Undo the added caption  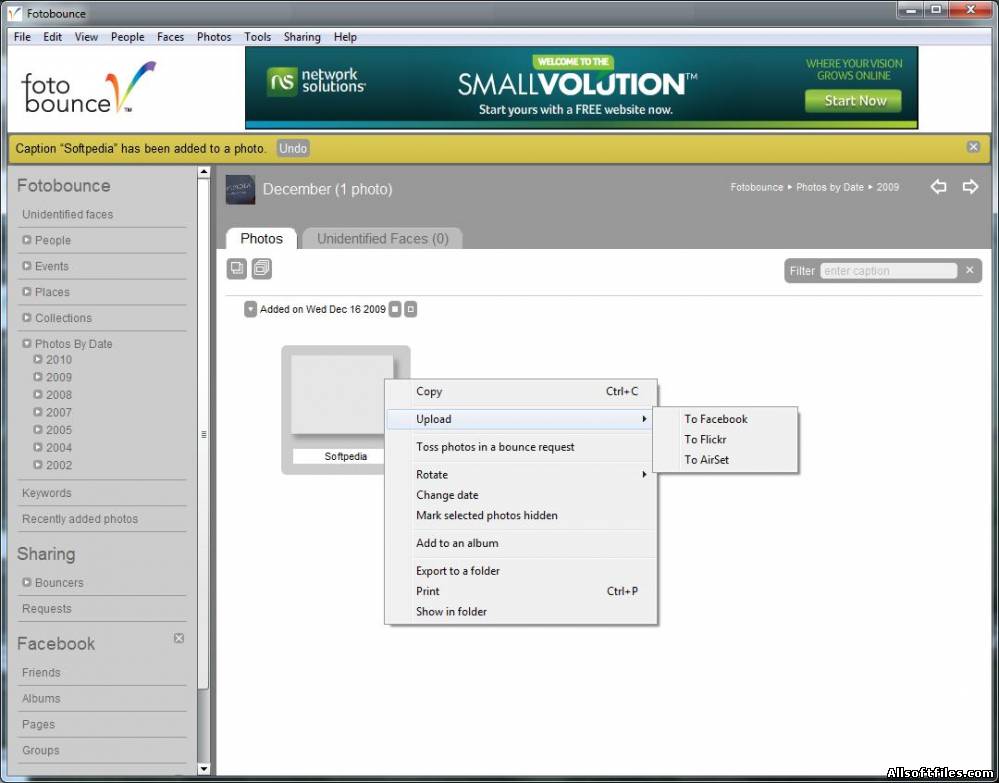coord(293,148)
